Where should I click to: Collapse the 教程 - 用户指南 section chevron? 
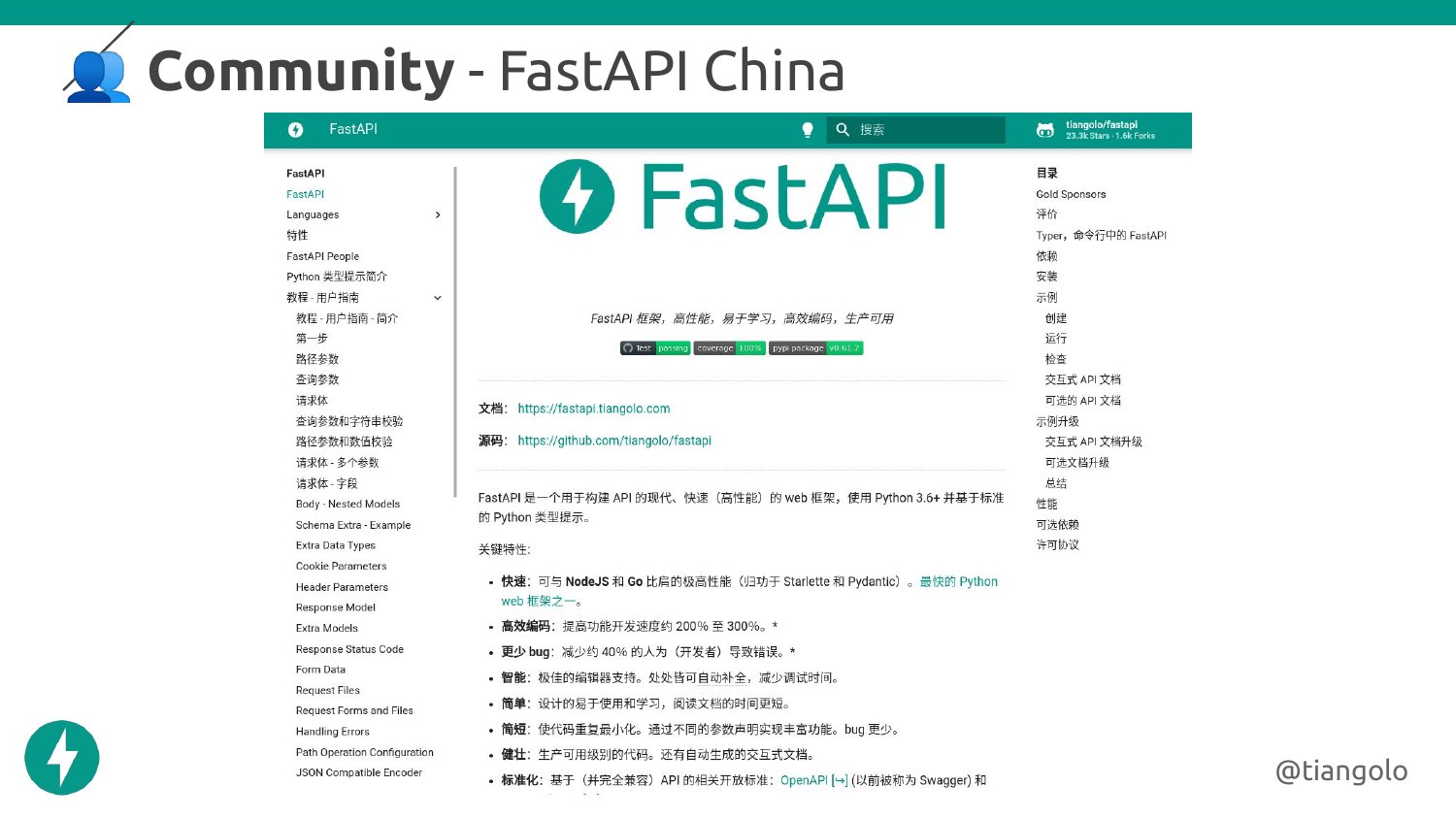pos(438,298)
